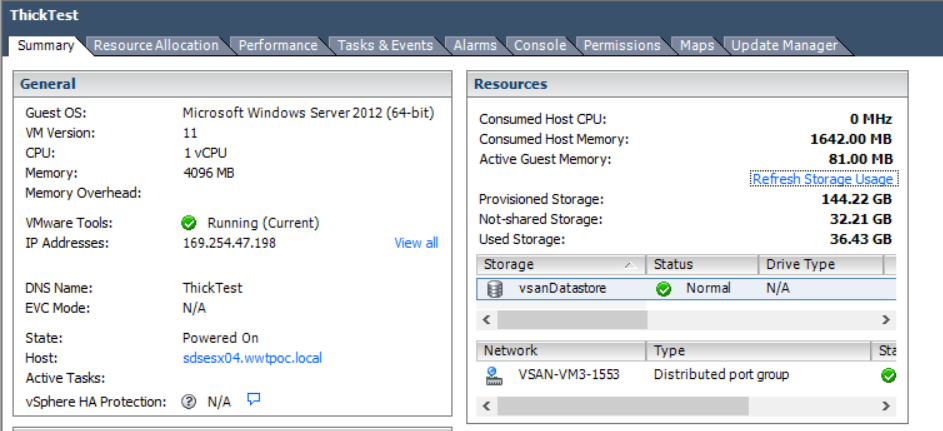Click the VMware Tools green running status icon
Image resolution: width=943 pixels, height=431 pixels.
point(189,223)
